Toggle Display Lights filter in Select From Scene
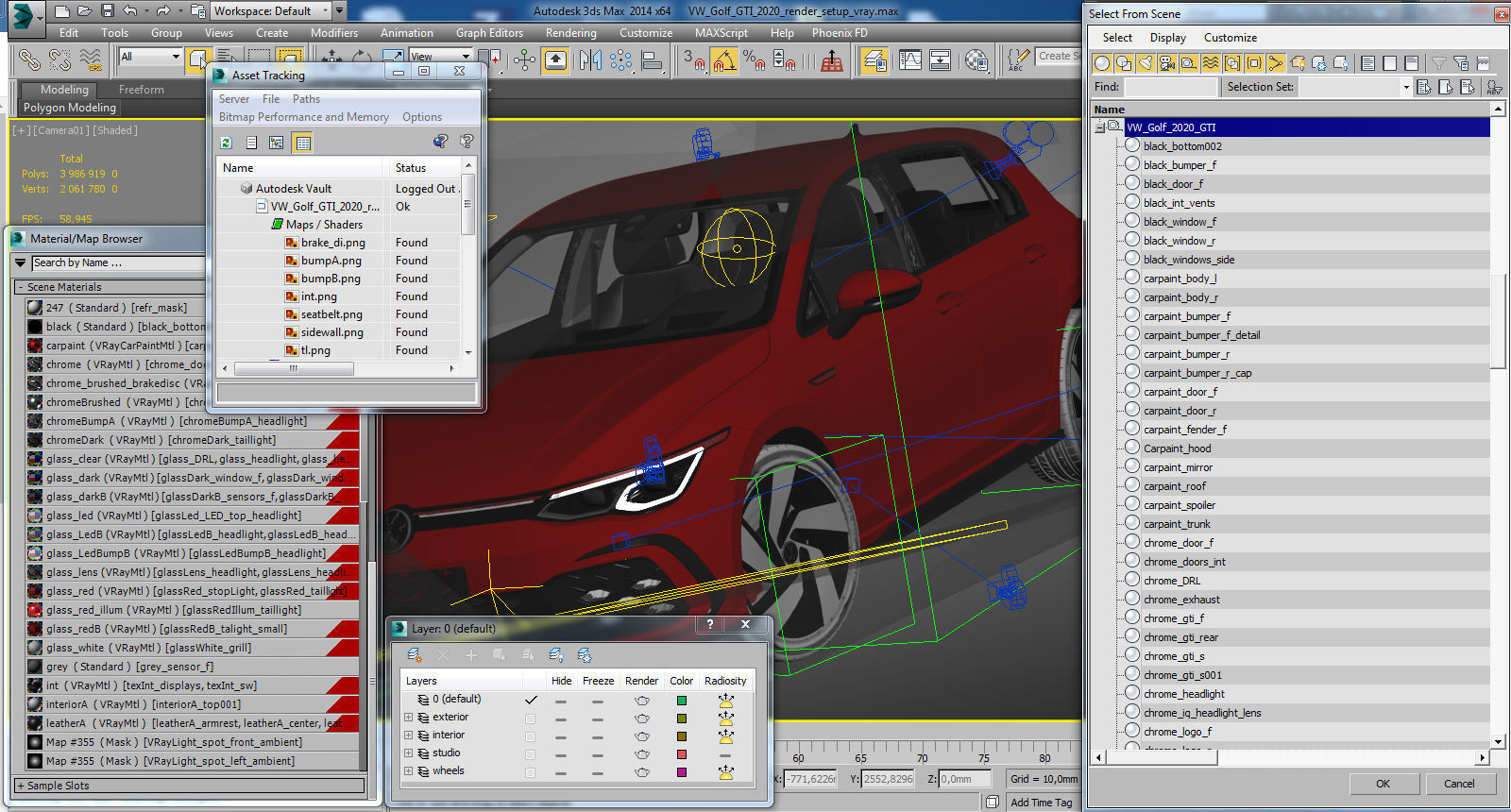Screen dimensions: 1511x812 pyautogui.click(x=1146, y=63)
